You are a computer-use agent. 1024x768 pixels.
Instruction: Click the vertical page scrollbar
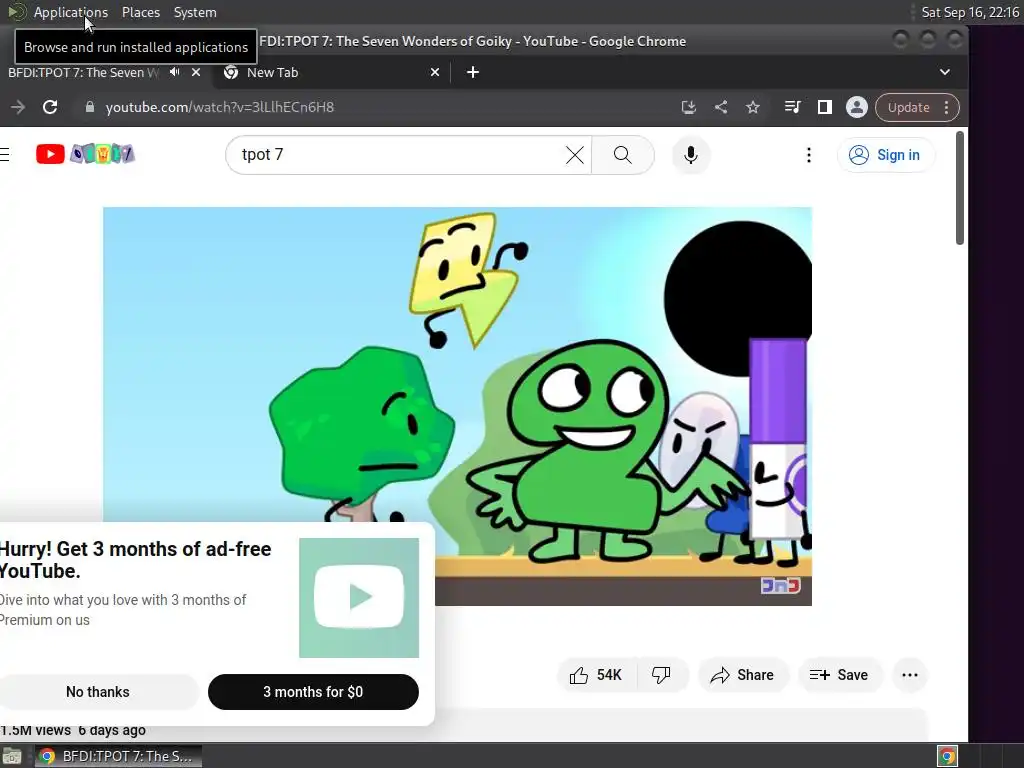click(x=959, y=188)
